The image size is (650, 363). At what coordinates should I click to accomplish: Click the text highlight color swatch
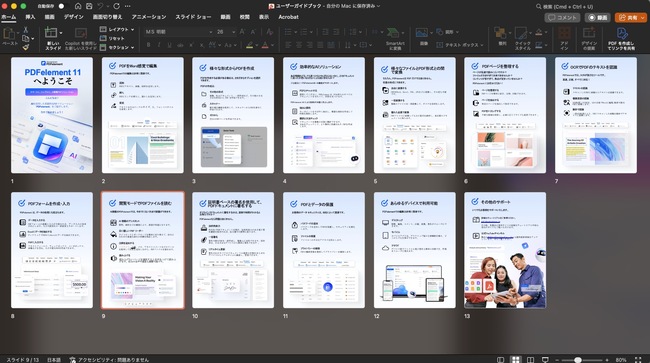tap(250, 45)
